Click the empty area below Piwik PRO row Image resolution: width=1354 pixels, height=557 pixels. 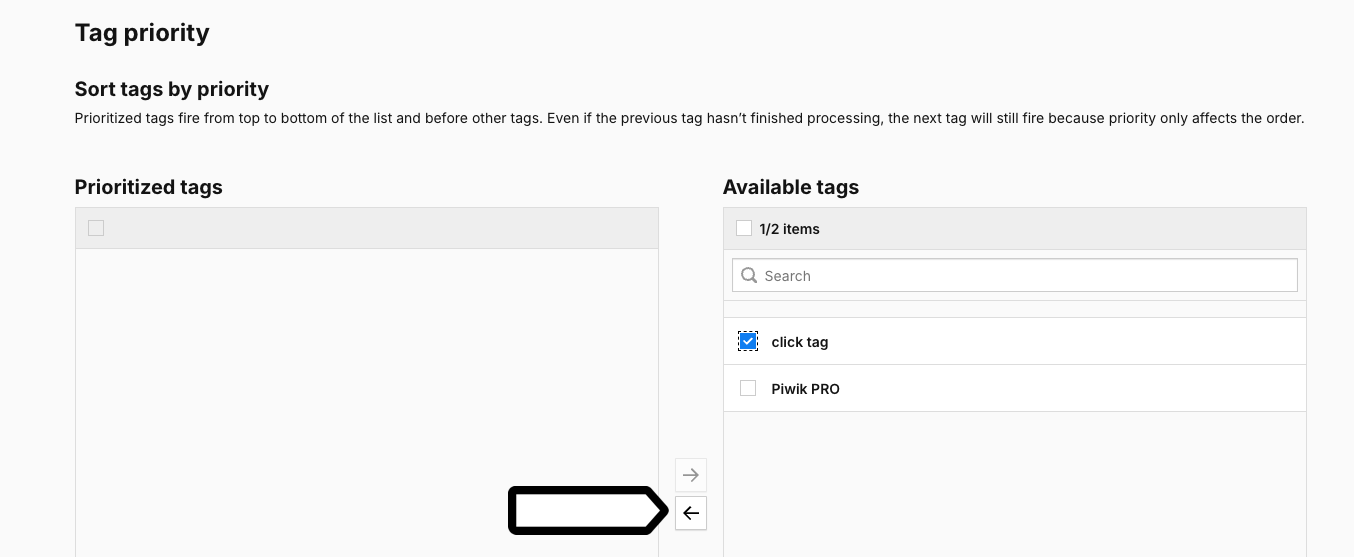point(1015,484)
